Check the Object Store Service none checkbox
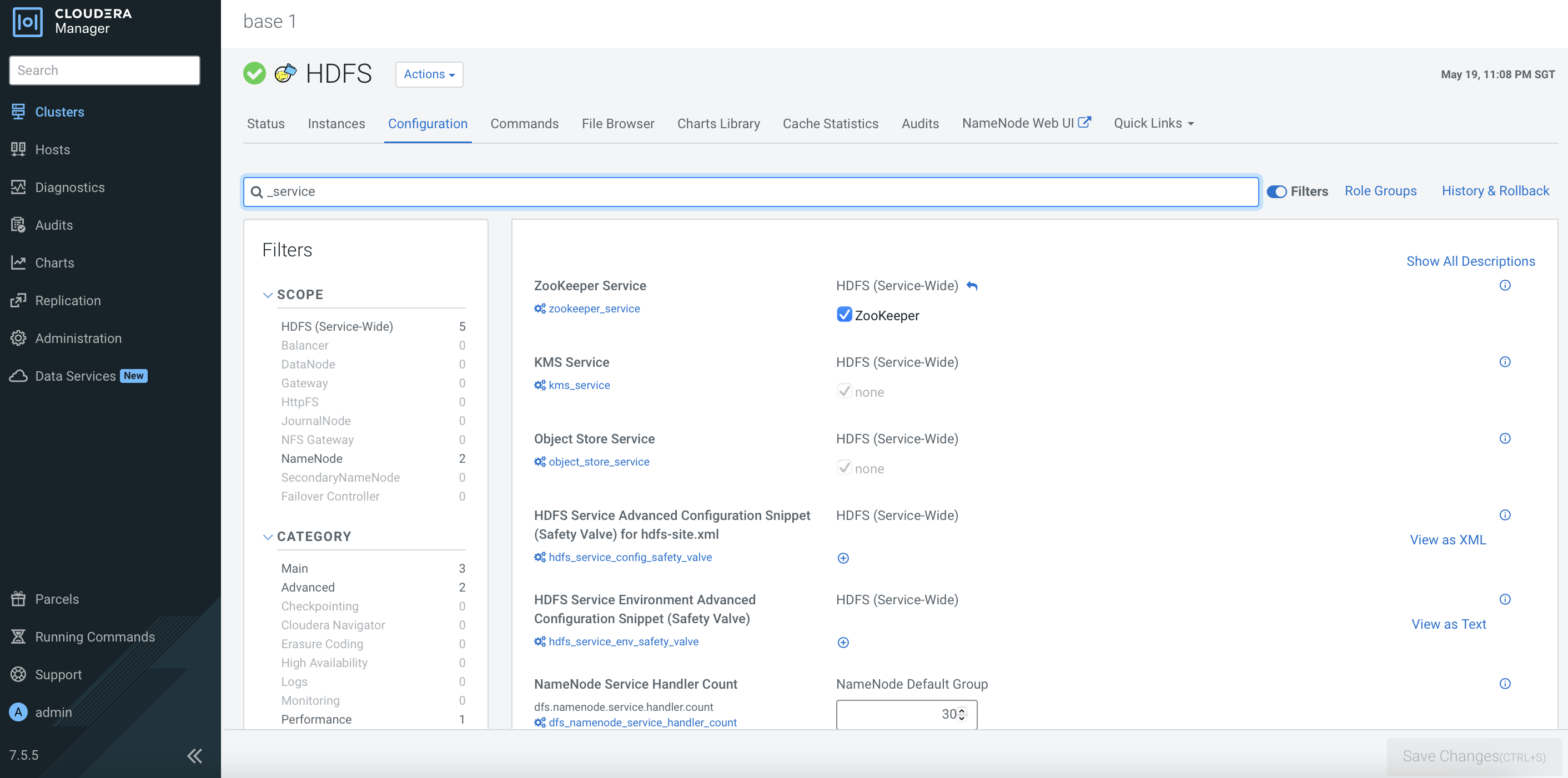The height and width of the screenshot is (778, 1568). (845, 468)
